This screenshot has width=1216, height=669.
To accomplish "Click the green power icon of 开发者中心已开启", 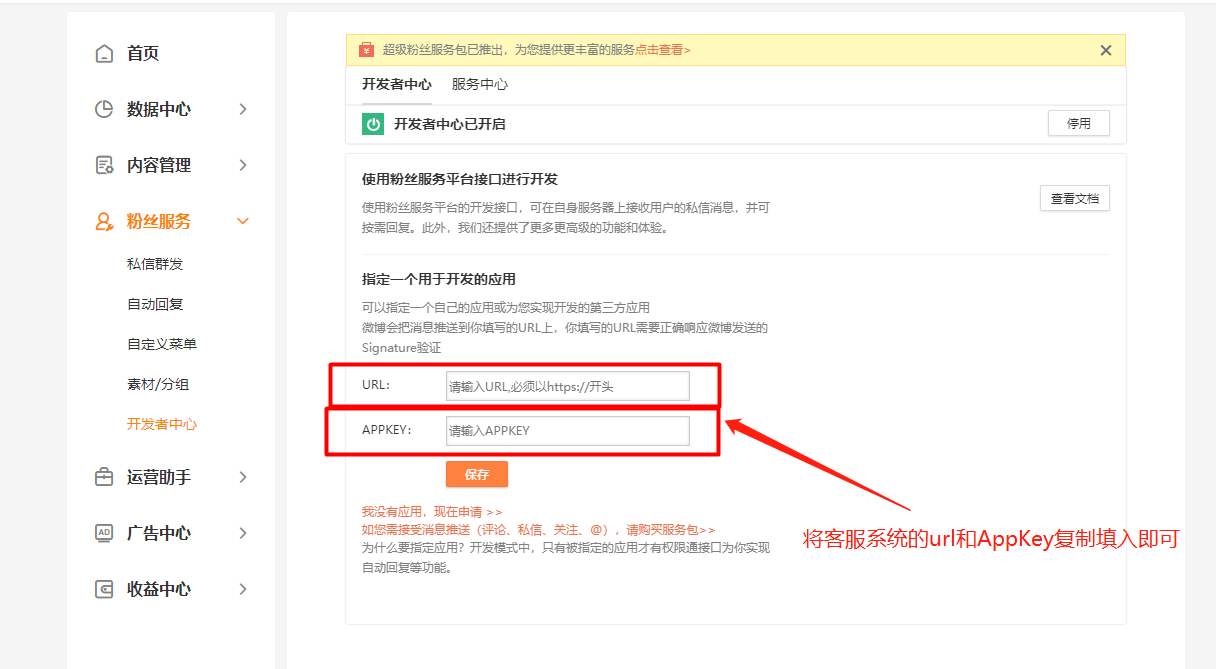I will [373, 124].
